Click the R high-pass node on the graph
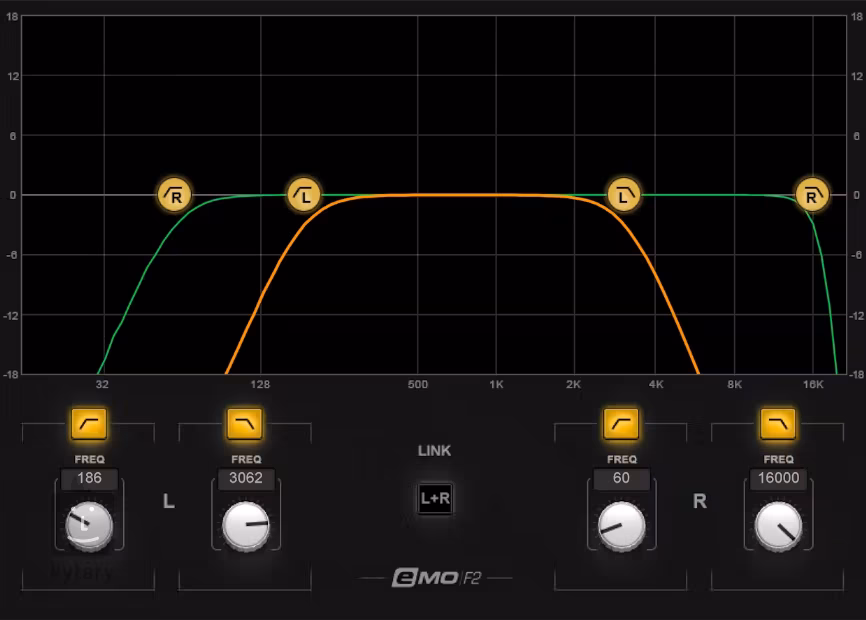Image resolution: width=866 pixels, height=620 pixels. click(x=174, y=195)
